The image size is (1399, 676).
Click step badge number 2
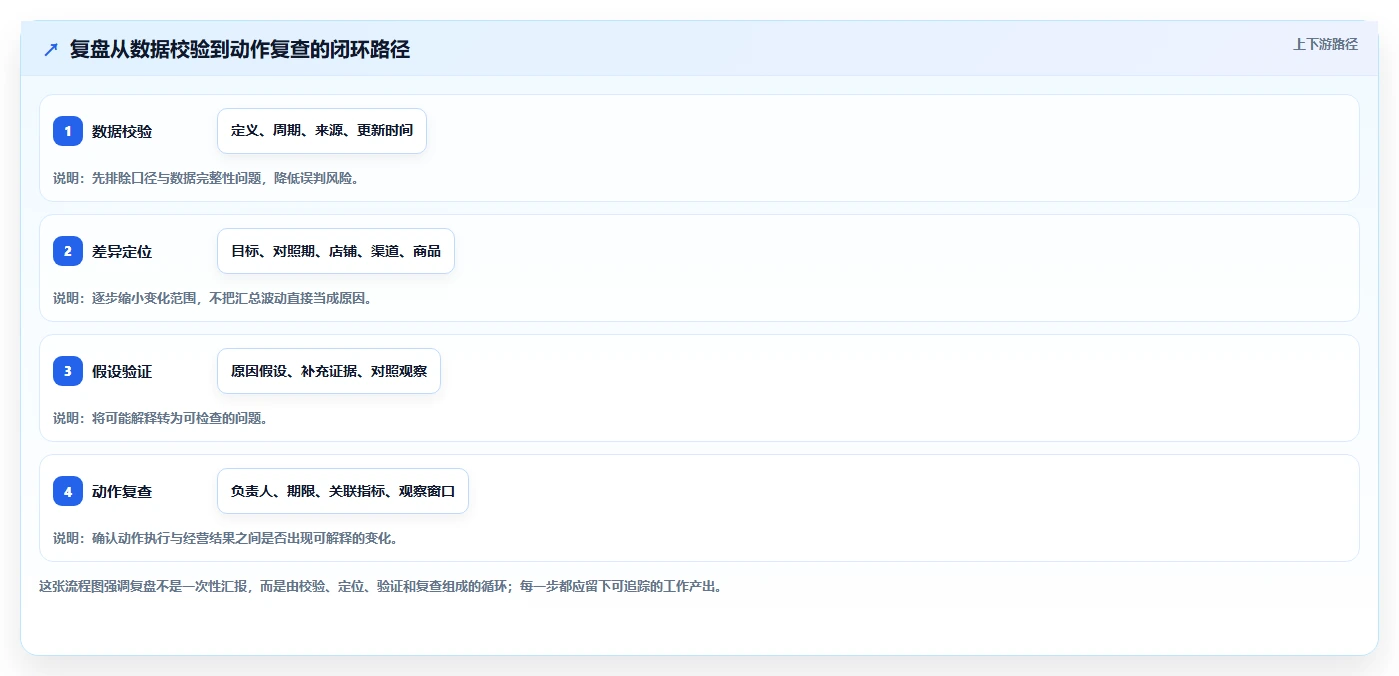[x=68, y=251]
